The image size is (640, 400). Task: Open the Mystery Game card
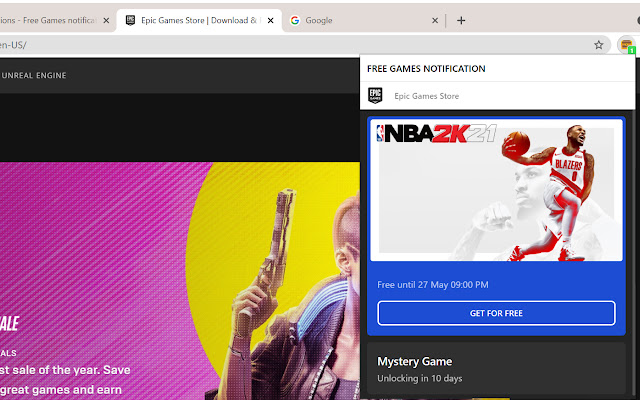496,369
